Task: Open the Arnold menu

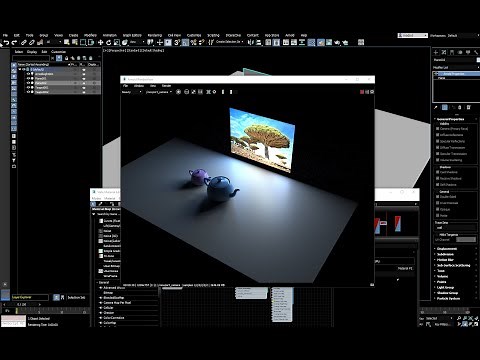Action: (290, 35)
